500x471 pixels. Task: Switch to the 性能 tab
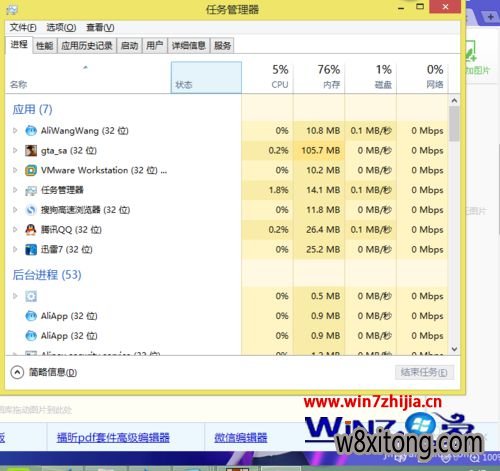(45, 45)
